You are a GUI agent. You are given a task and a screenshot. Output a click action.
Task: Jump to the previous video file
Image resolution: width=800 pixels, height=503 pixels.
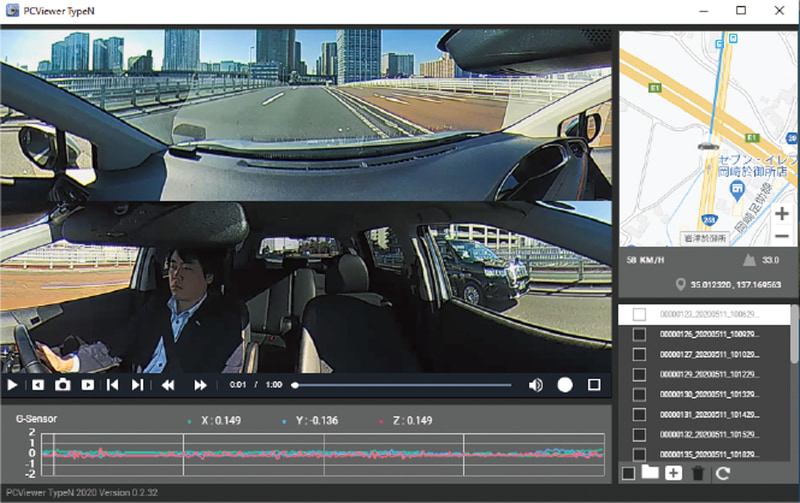click(x=112, y=385)
